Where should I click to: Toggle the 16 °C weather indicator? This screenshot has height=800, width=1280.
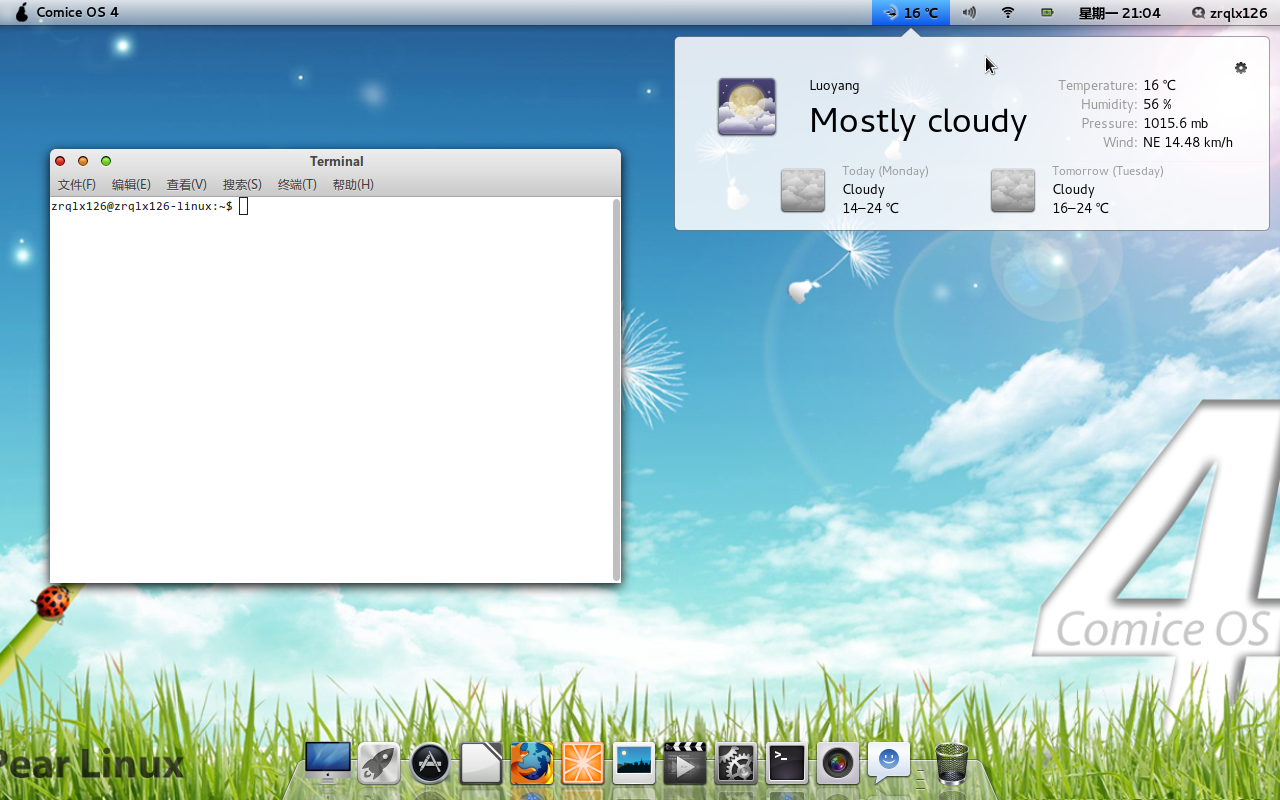click(x=911, y=13)
